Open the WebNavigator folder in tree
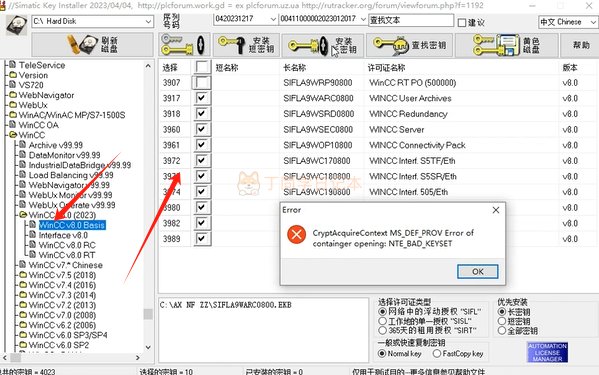599x375 pixels. pos(46,95)
